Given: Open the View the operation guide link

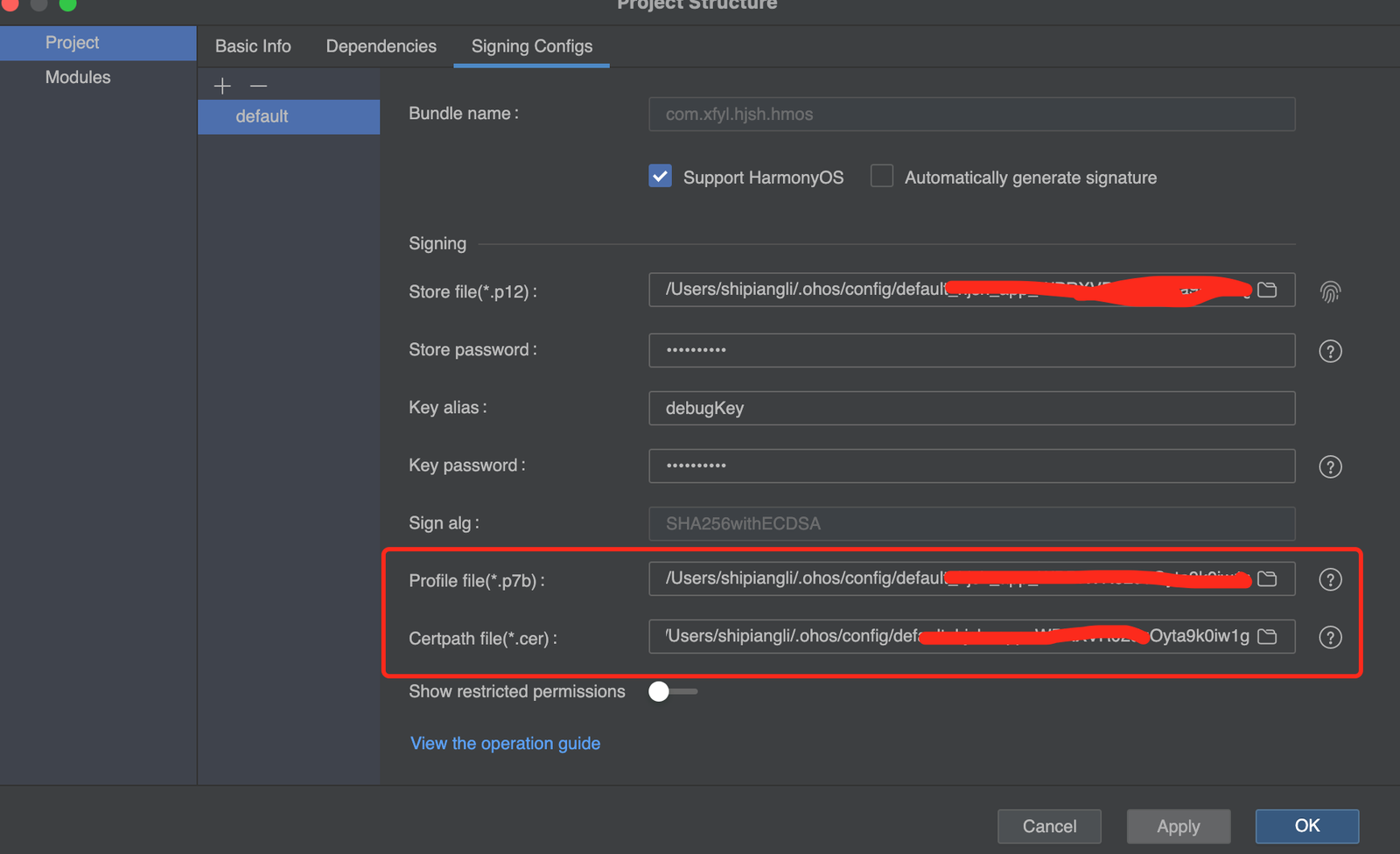Looking at the screenshot, I should click(505, 743).
